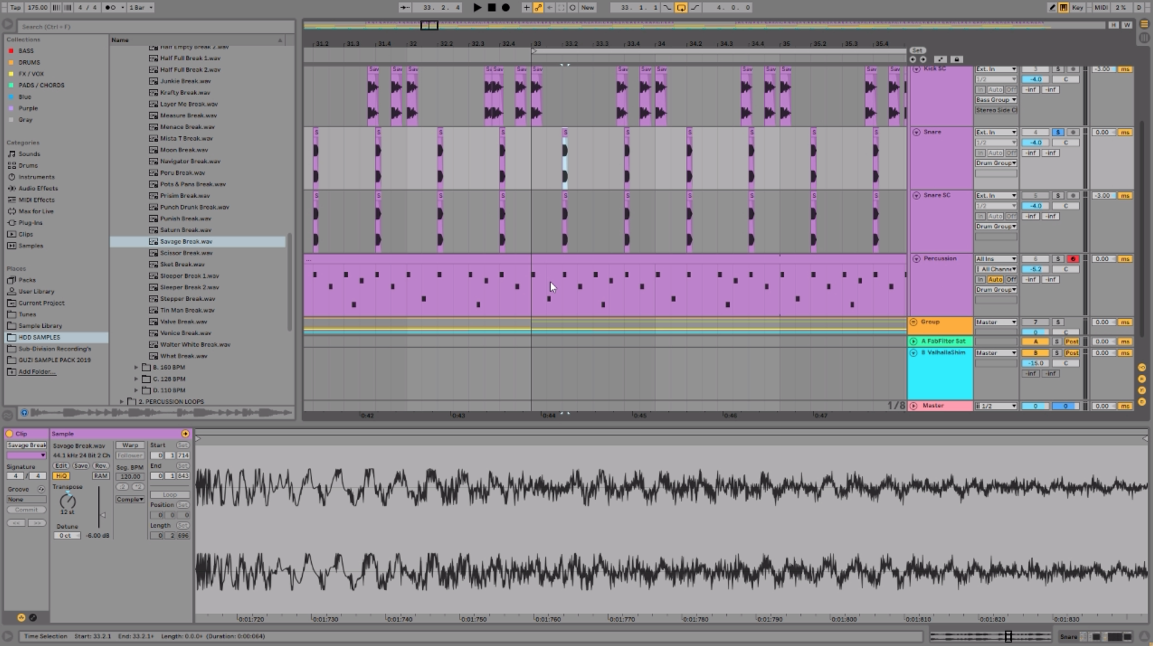
Task: Open the Drums category
Action: tap(29, 165)
